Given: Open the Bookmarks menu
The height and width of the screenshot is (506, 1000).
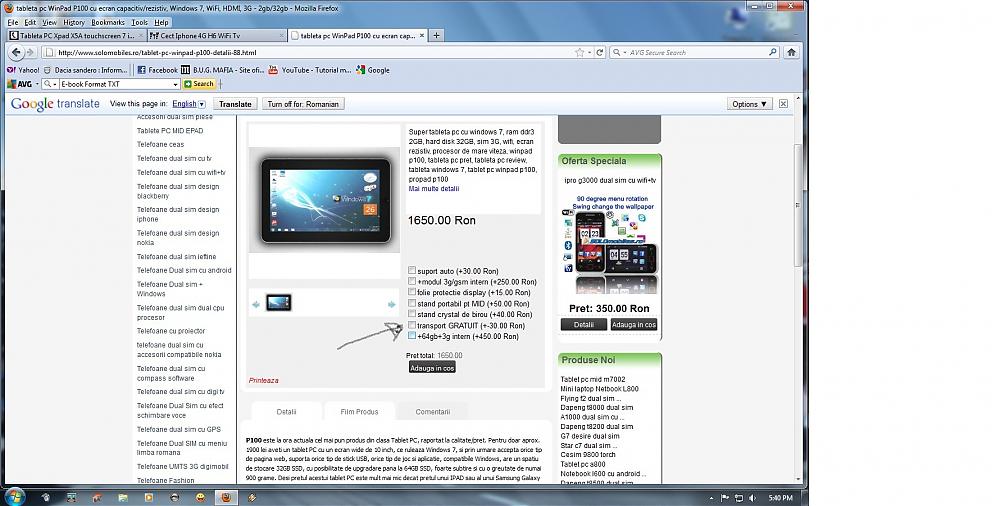Looking at the screenshot, I should pos(108,22).
